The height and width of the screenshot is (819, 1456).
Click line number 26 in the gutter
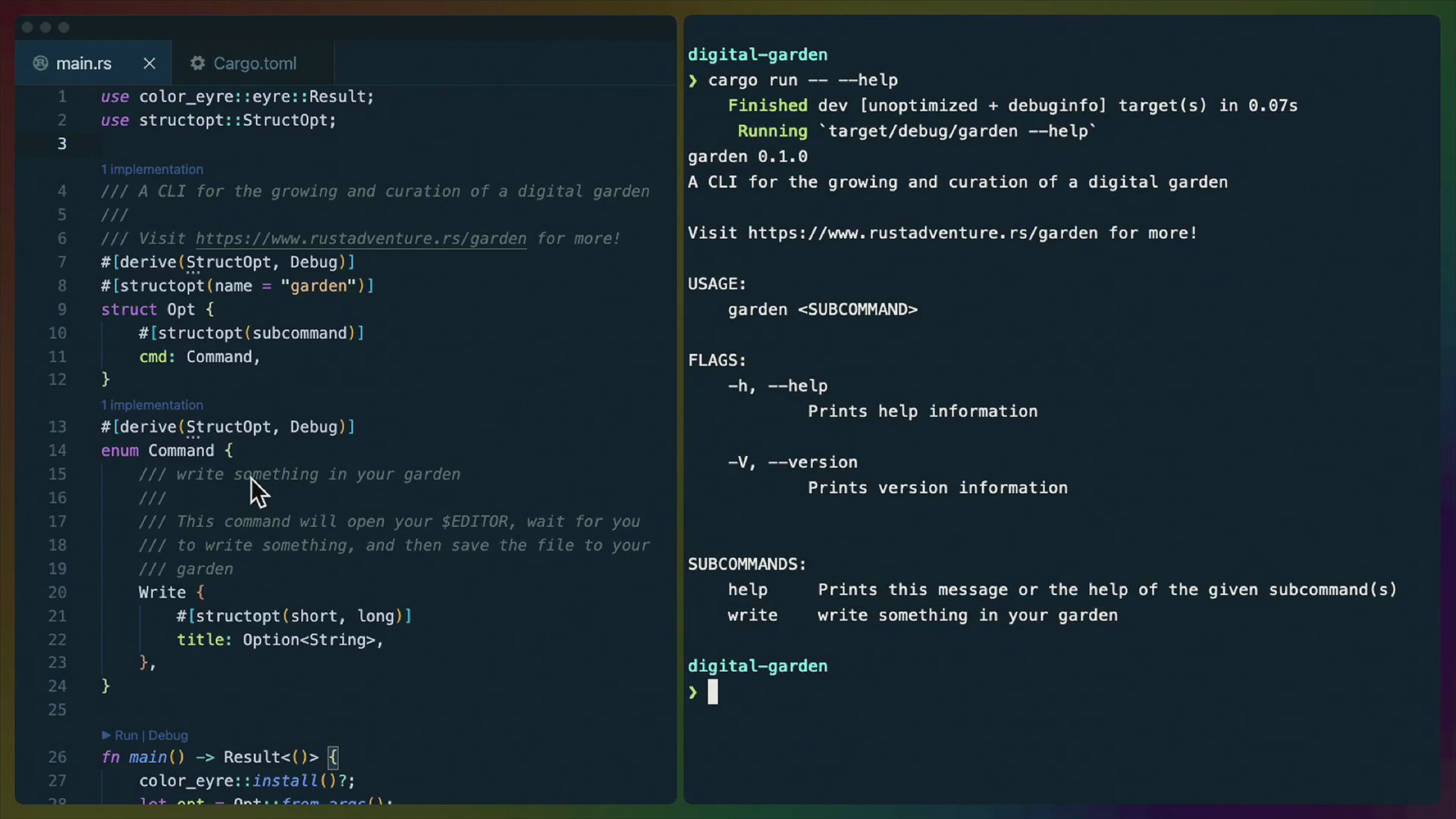(58, 757)
